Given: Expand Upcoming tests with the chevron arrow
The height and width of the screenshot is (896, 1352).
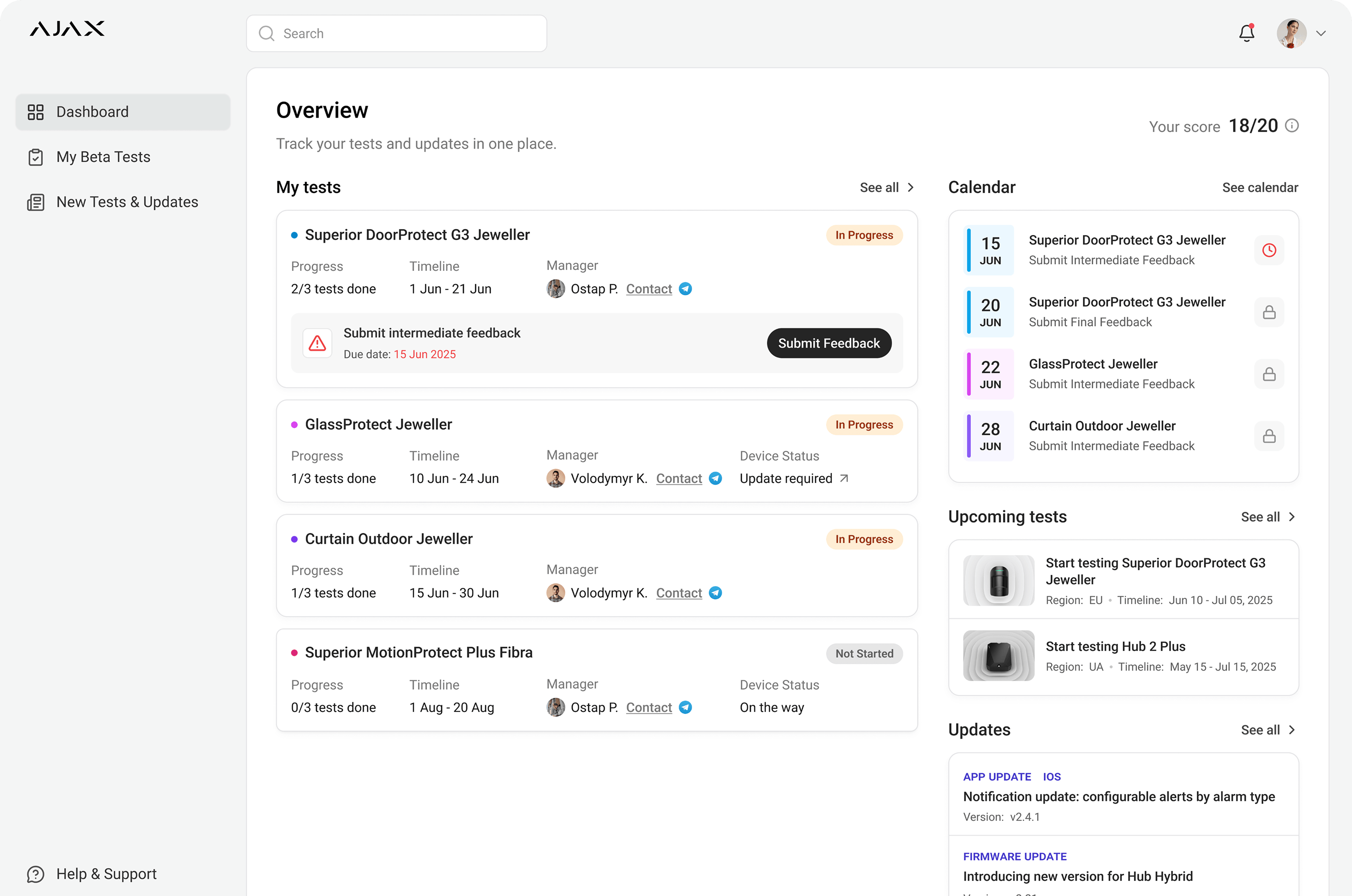Looking at the screenshot, I should [x=1292, y=517].
